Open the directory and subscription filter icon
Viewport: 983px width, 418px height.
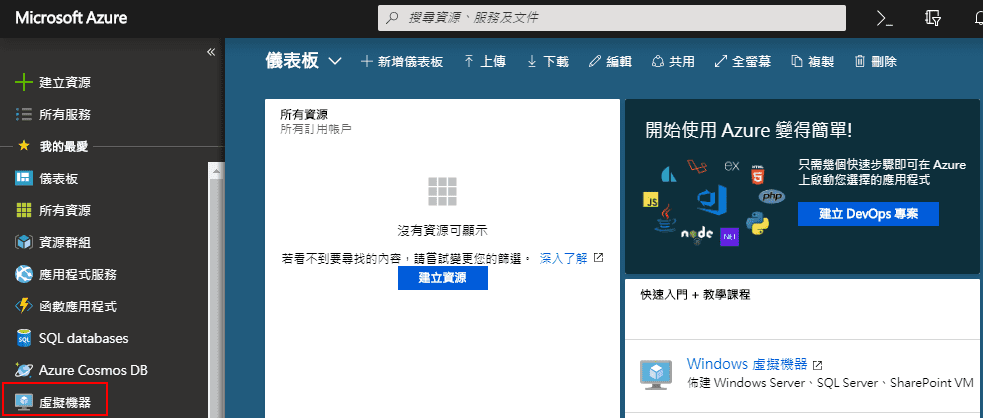pos(933,18)
